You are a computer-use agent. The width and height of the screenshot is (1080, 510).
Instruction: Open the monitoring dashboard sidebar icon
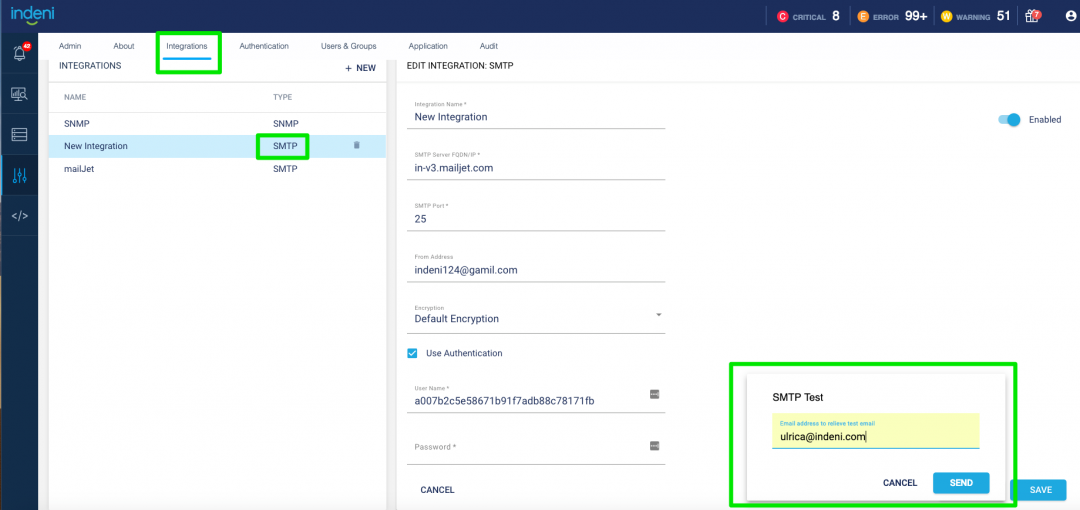pos(19,94)
